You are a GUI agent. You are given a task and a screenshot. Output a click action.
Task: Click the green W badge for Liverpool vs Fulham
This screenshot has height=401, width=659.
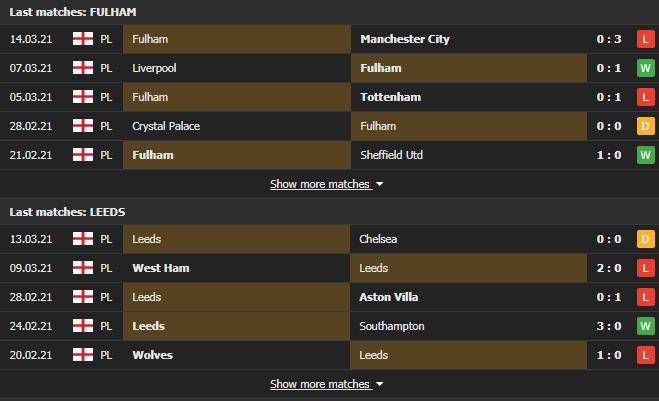tap(645, 68)
